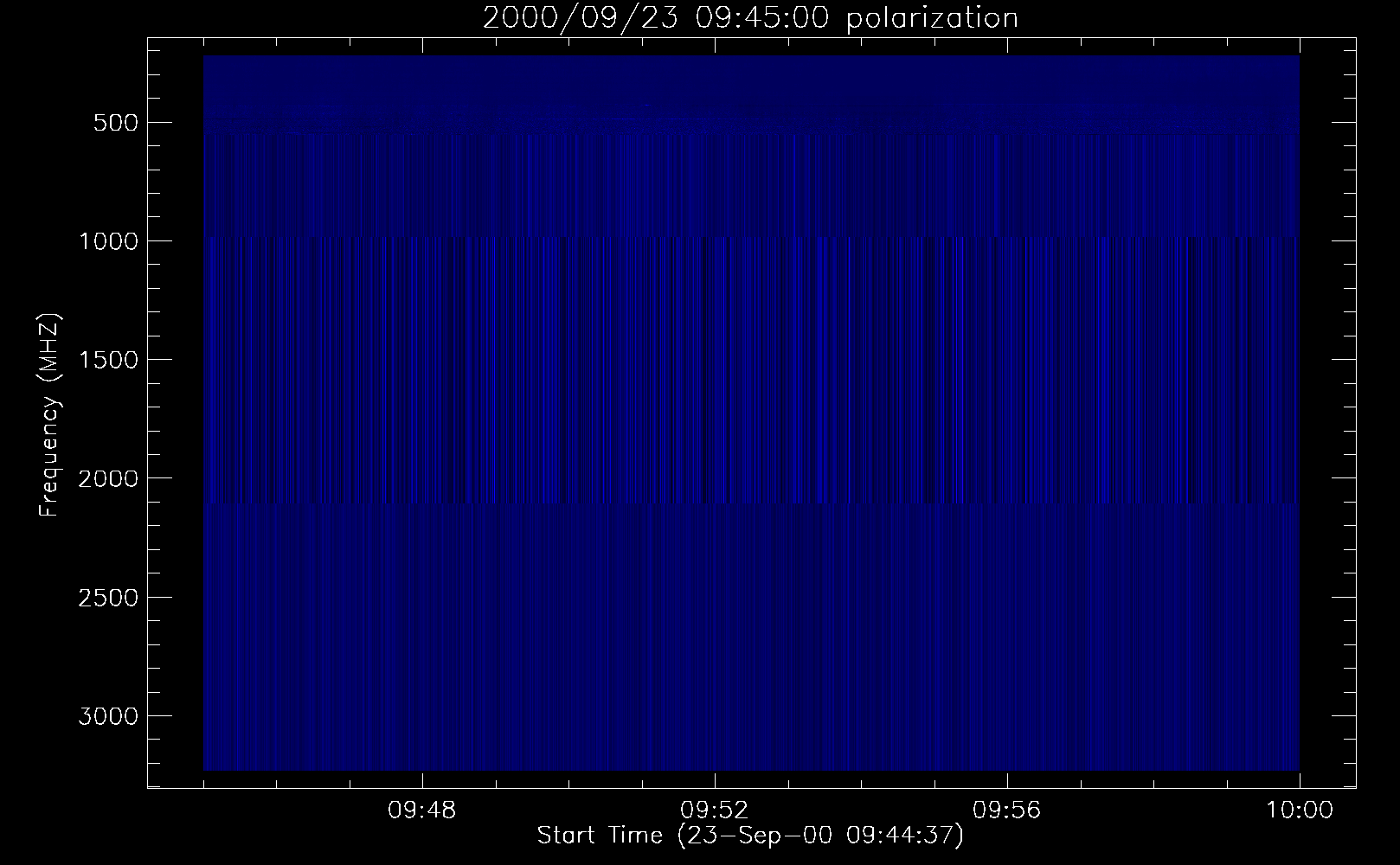Select the "3000" frequency tick label
This screenshot has width=1400, height=865.
click(x=108, y=716)
